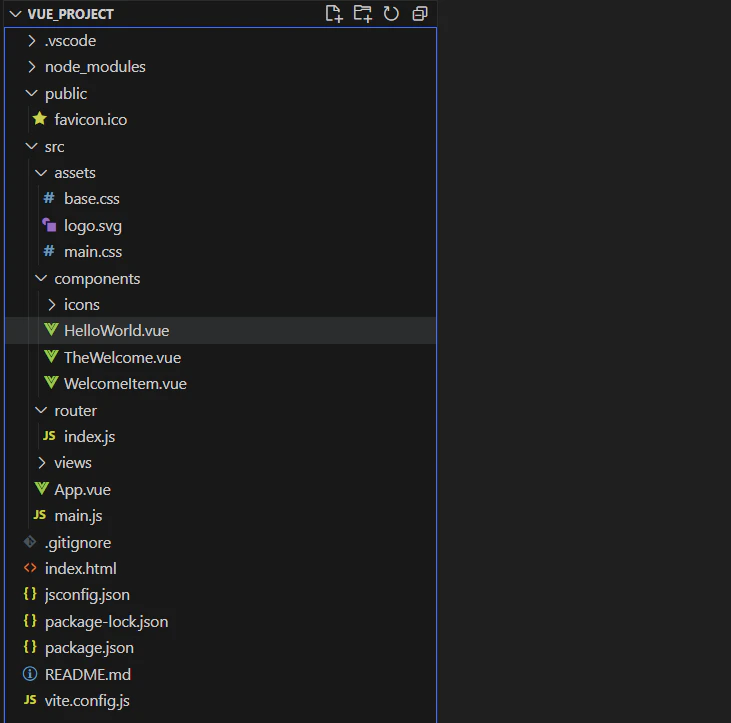Click the Vue icon beside TheWelcome.vue
This screenshot has height=723, width=731.
[x=51, y=357]
